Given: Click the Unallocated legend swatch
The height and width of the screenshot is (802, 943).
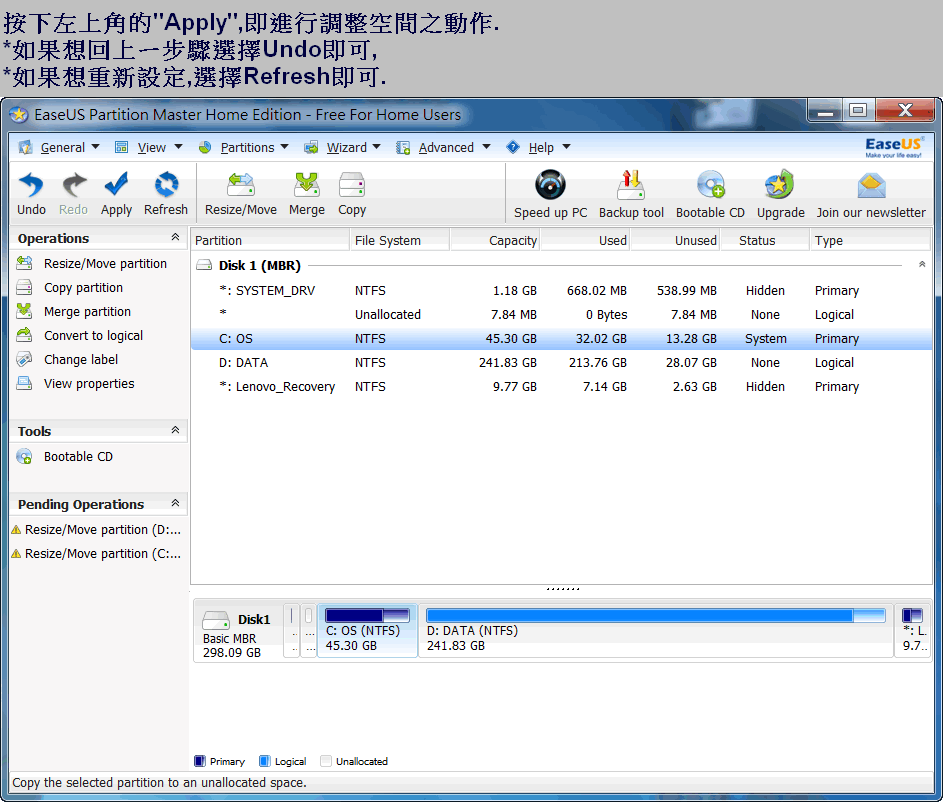Looking at the screenshot, I should (326, 761).
